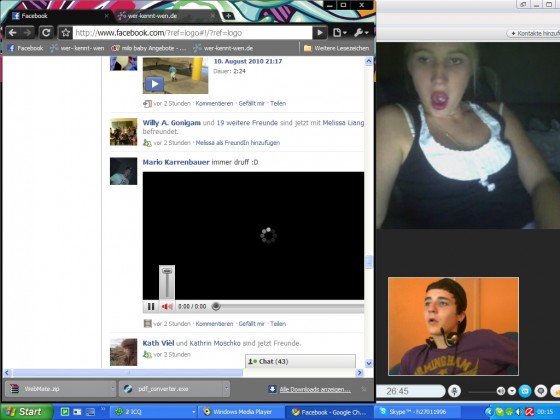Go back in the Chrome browser
This screenshot has width=560, height=420.
point(12,33)
